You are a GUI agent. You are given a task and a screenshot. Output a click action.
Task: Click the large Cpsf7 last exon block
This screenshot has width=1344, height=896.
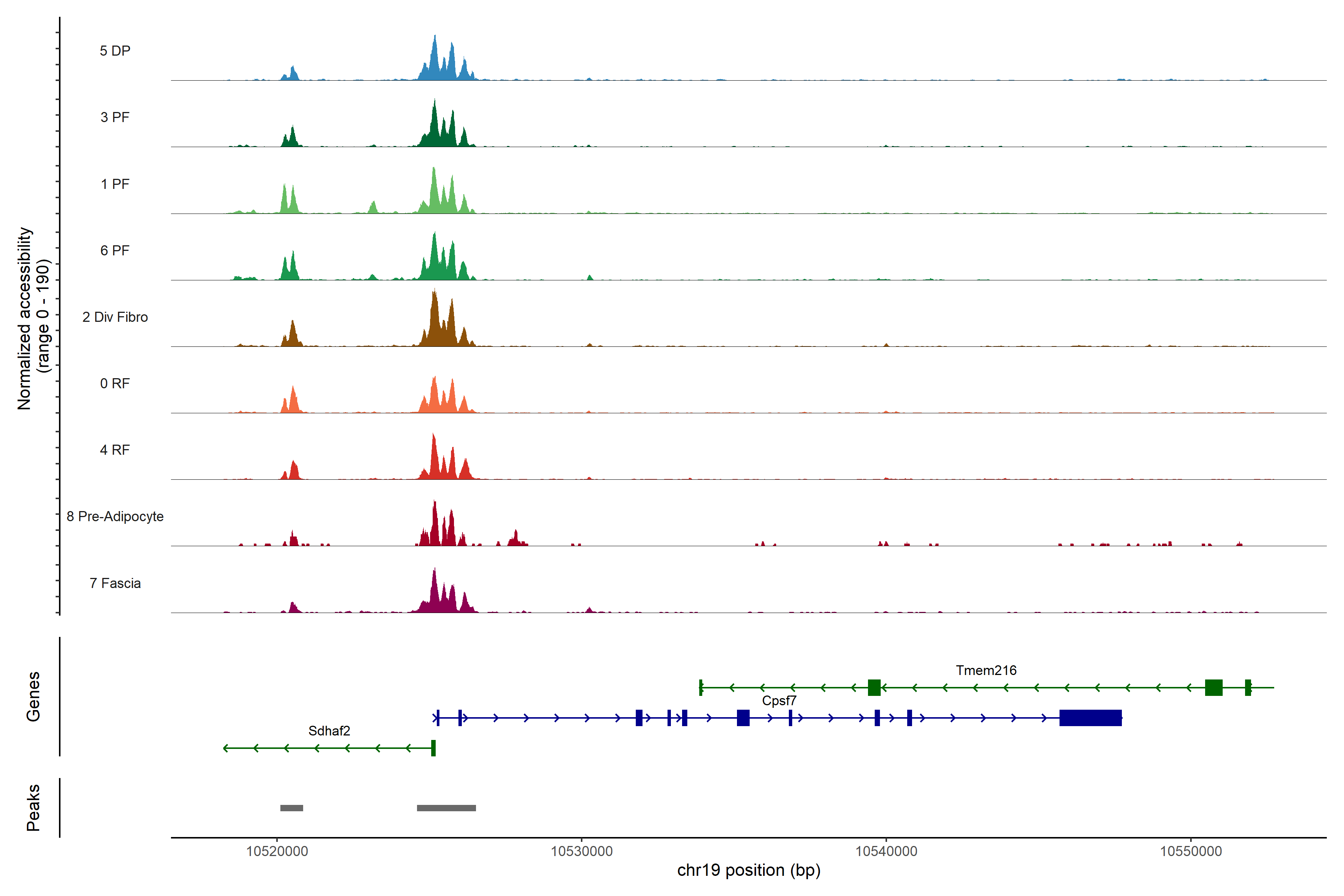[1090, 718]
